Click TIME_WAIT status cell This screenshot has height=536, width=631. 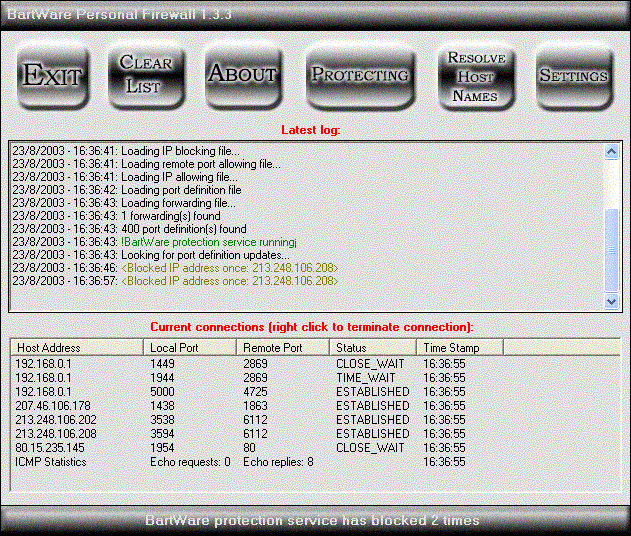coord(366,378)
